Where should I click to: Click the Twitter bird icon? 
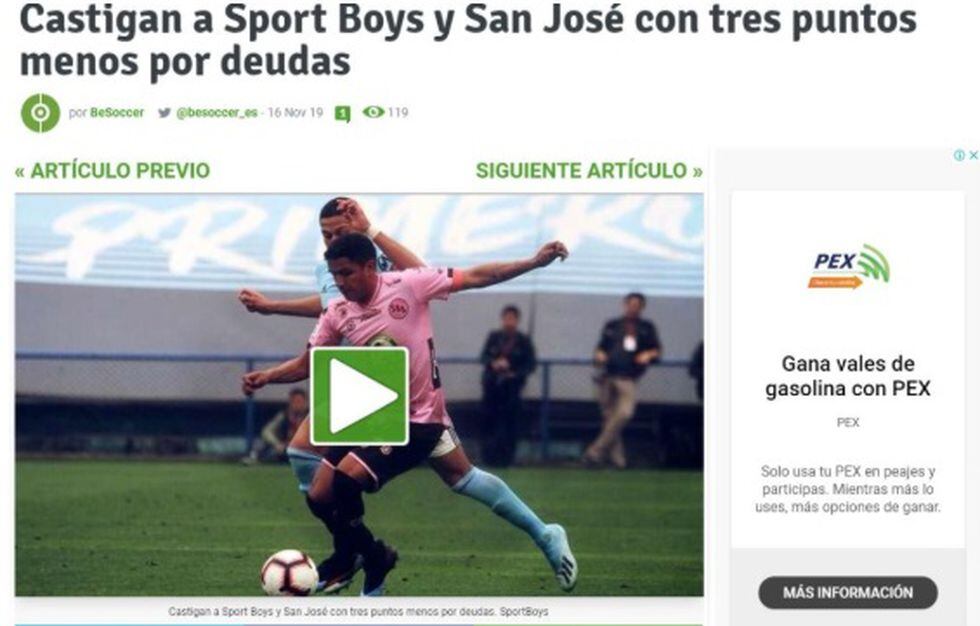point(164,112)
